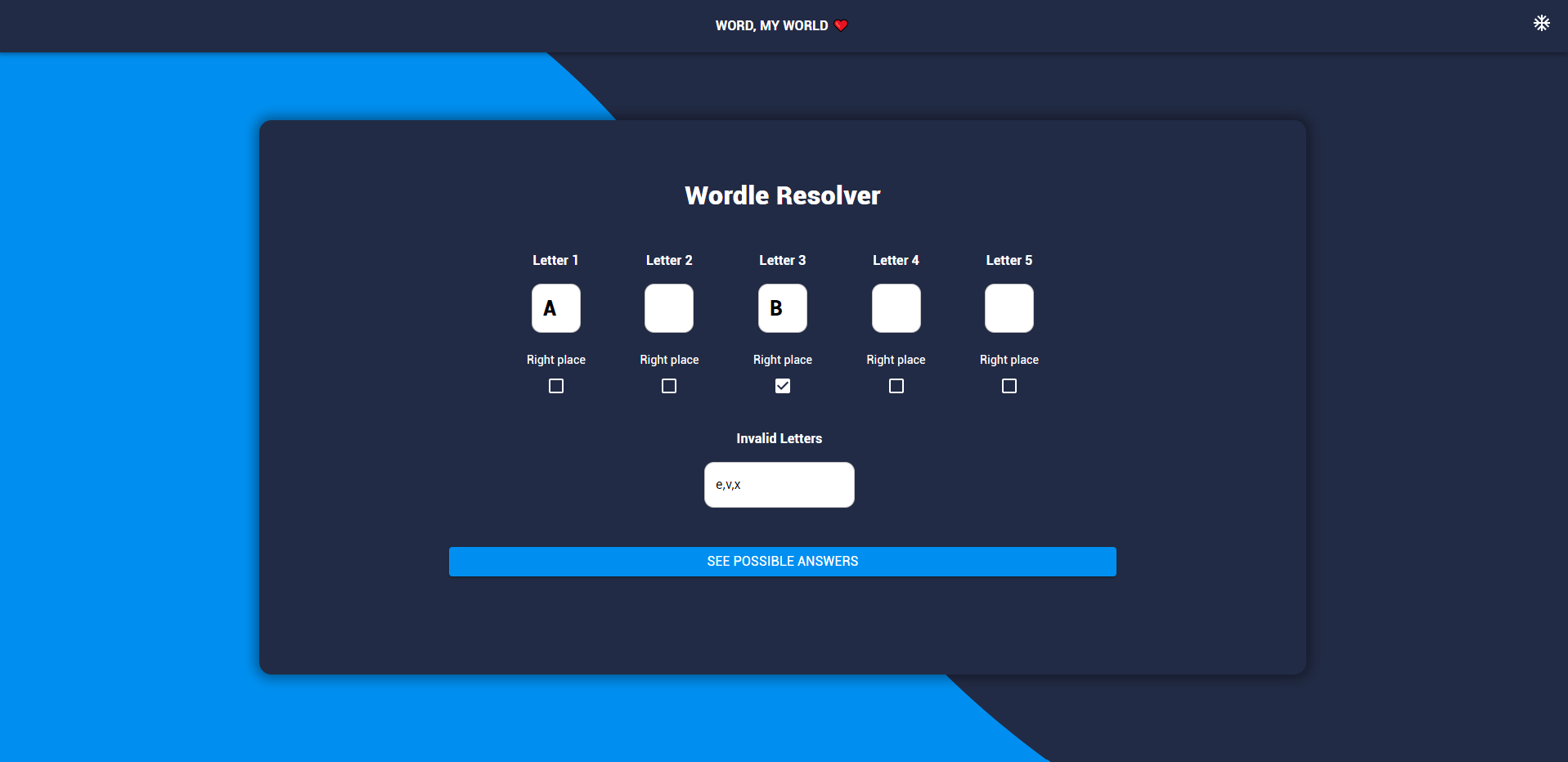Click the Letter 1 label
This screenshot has height=762, width=1568.
pyautogui.click(x=555, y=260)
